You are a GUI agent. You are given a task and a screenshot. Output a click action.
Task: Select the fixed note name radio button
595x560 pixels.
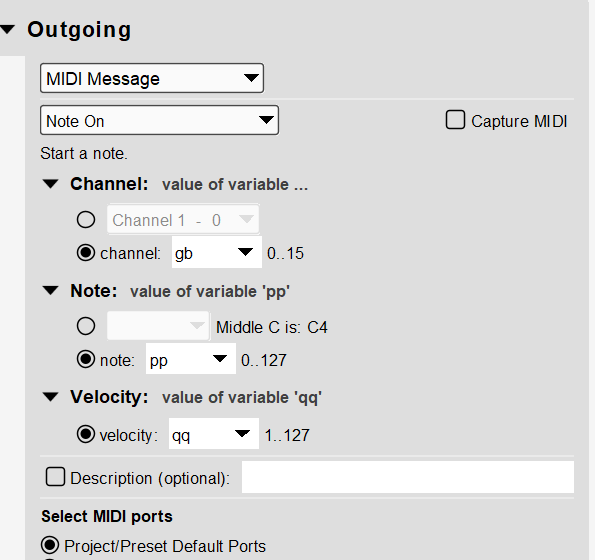[x=86, y=326]
